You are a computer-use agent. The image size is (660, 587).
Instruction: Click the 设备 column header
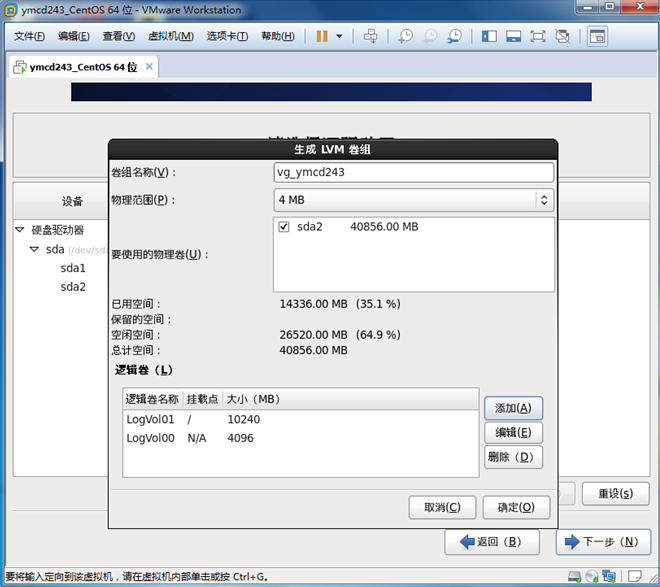[72, 201]
